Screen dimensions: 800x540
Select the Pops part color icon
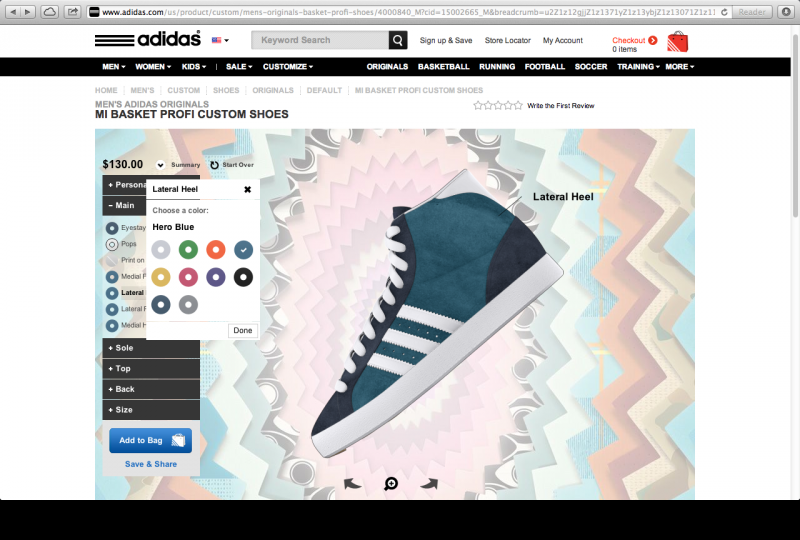(x=112, y=244)
